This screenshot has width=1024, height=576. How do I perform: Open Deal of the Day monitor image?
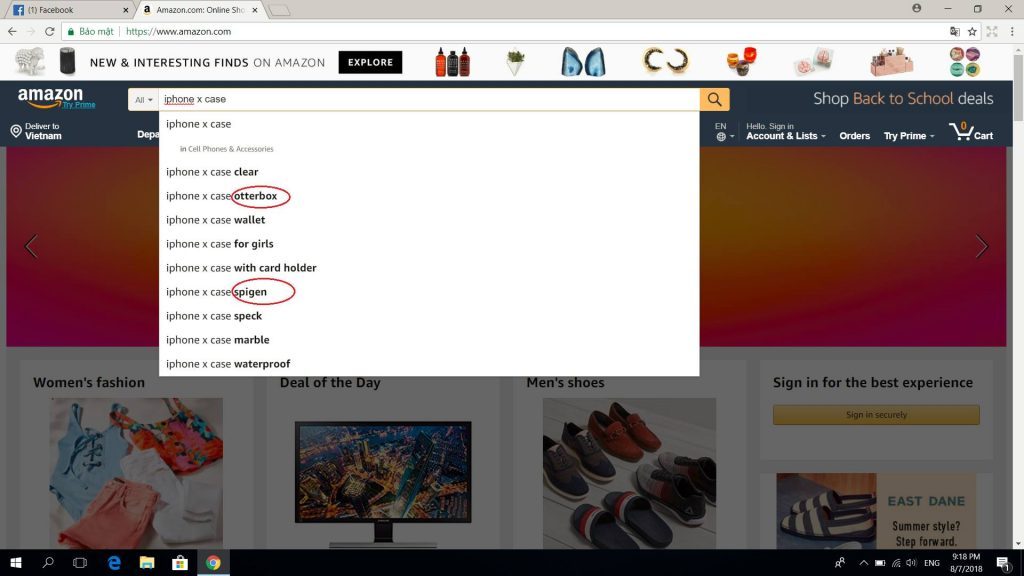point(383,483)
